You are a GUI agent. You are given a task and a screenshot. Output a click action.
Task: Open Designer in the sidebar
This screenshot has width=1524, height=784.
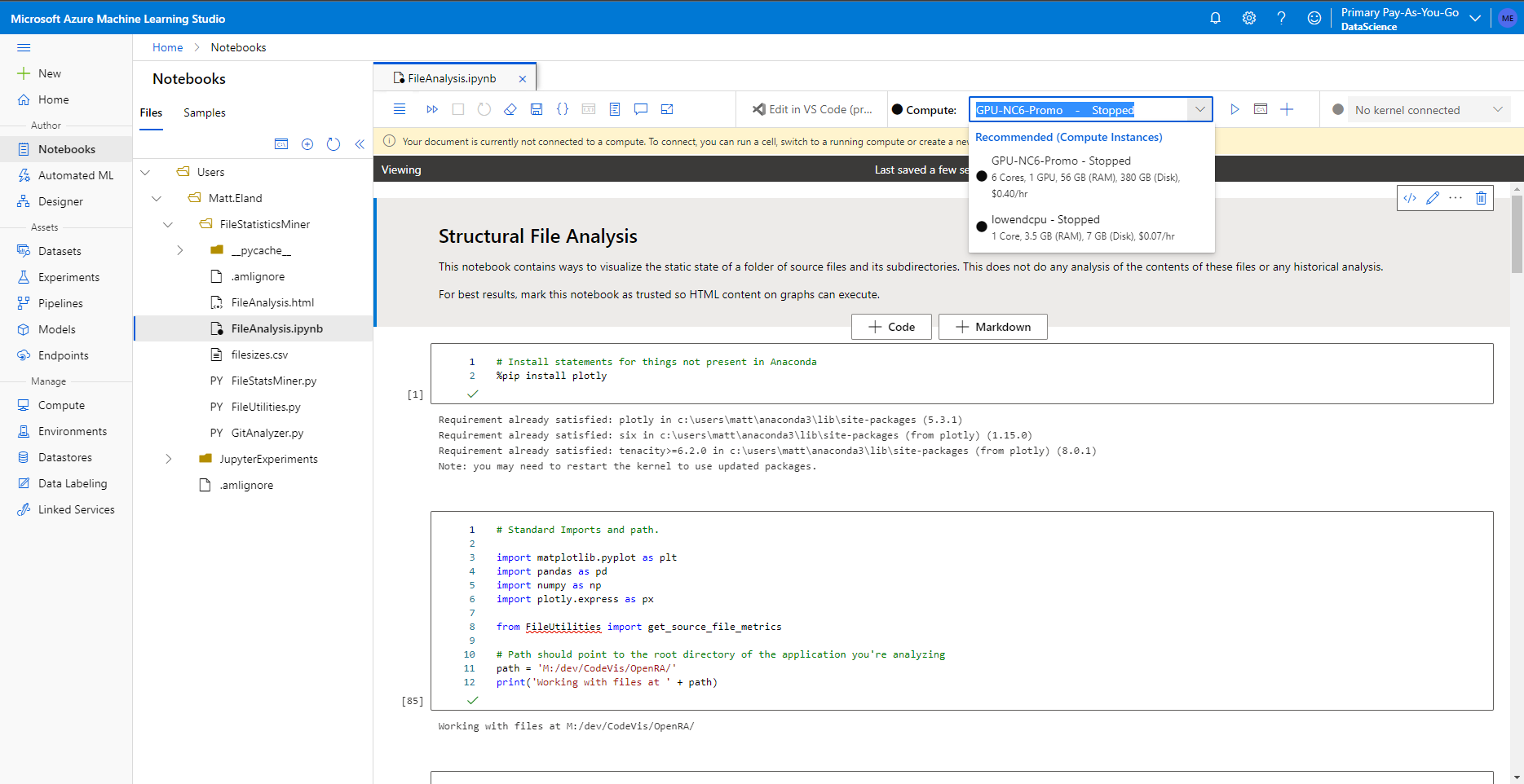point(66,201)
